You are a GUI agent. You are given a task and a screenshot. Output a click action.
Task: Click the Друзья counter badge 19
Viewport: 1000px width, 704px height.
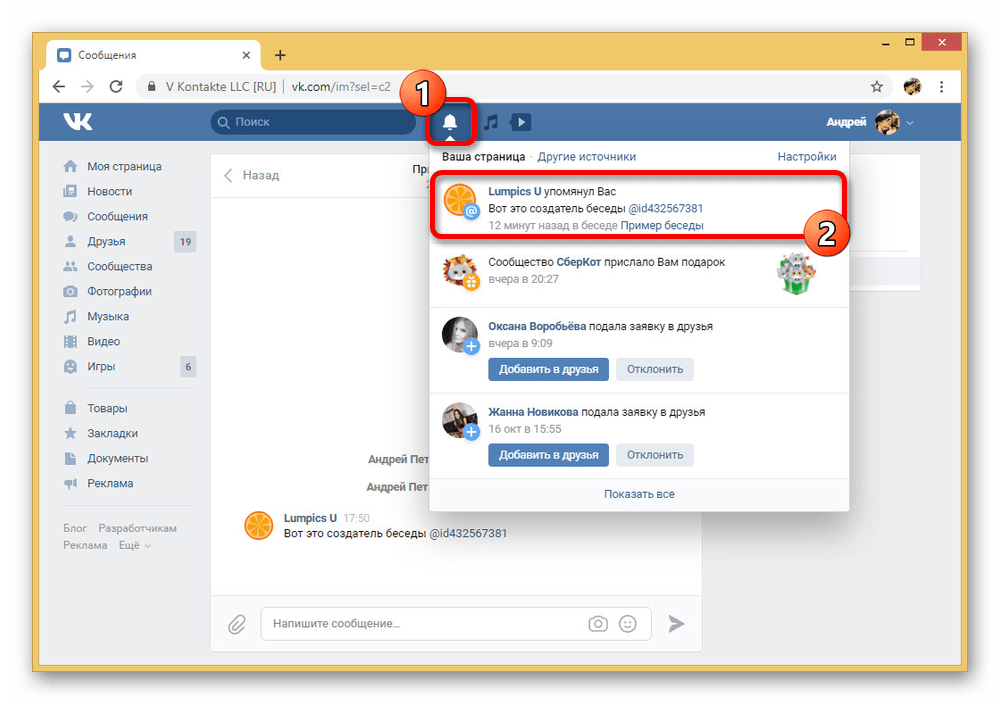pos(185,242)
